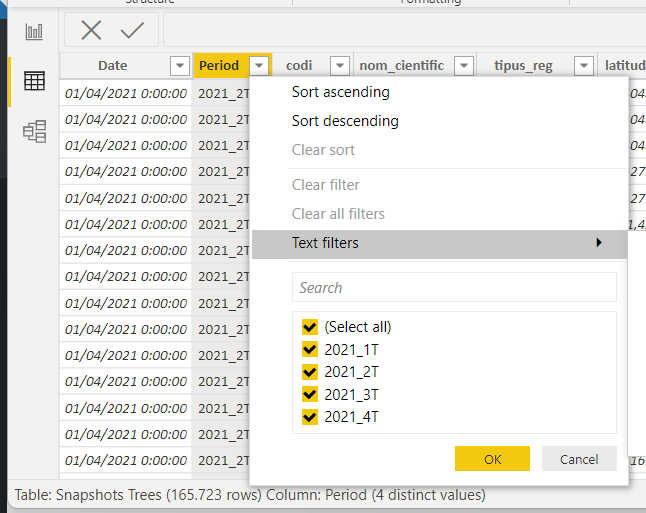646x513 pixels.
Task: Open the codi column dropdown arrow
Action: point(340,66)
